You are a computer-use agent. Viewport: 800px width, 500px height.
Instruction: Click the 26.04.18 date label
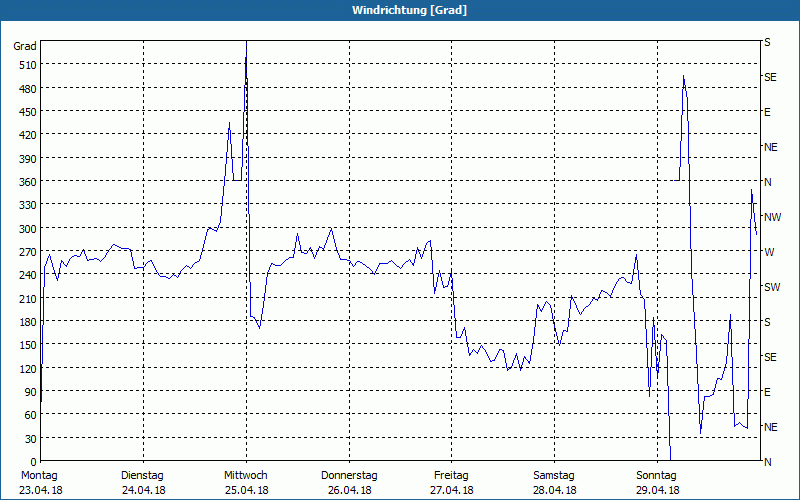click(349, 490)
